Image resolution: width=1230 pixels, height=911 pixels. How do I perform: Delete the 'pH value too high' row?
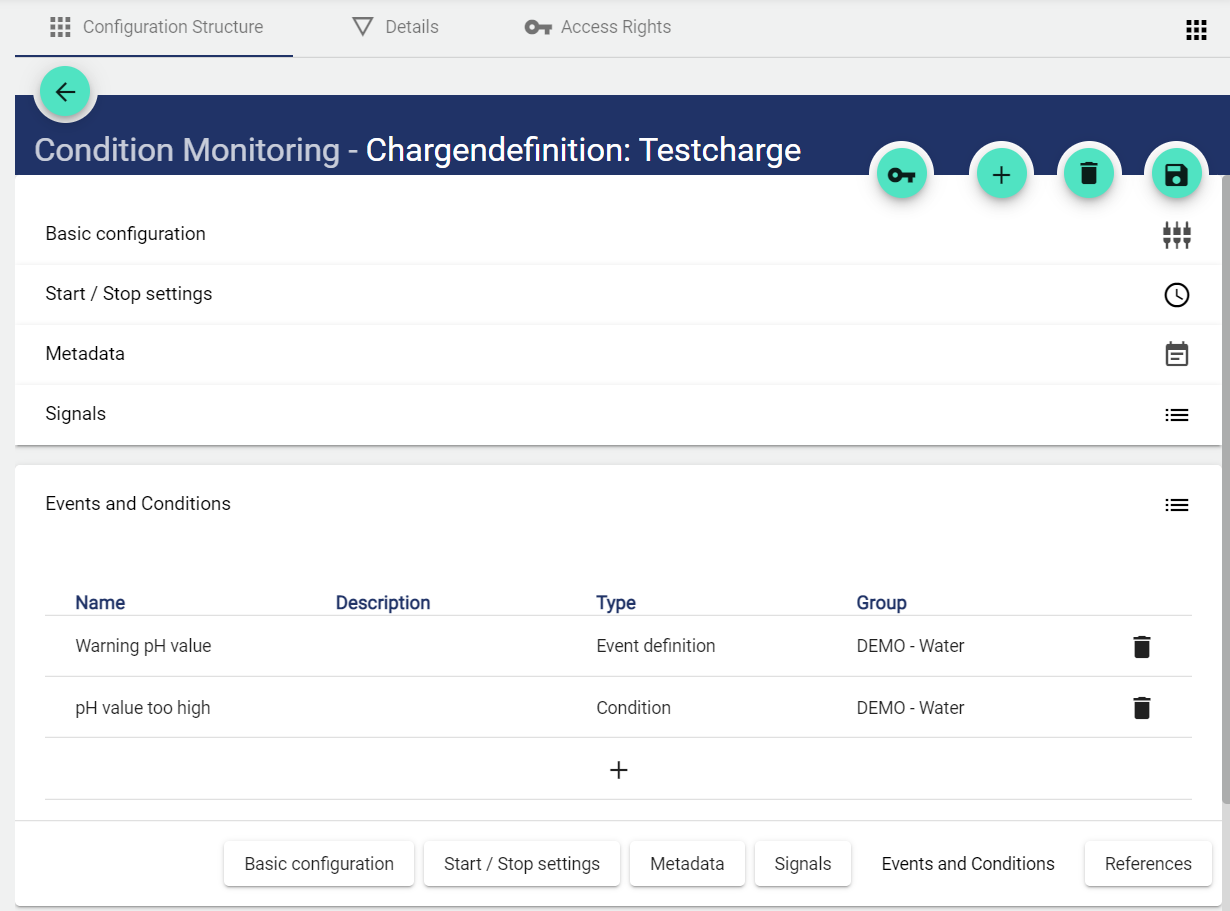[x=1141, y=708]
